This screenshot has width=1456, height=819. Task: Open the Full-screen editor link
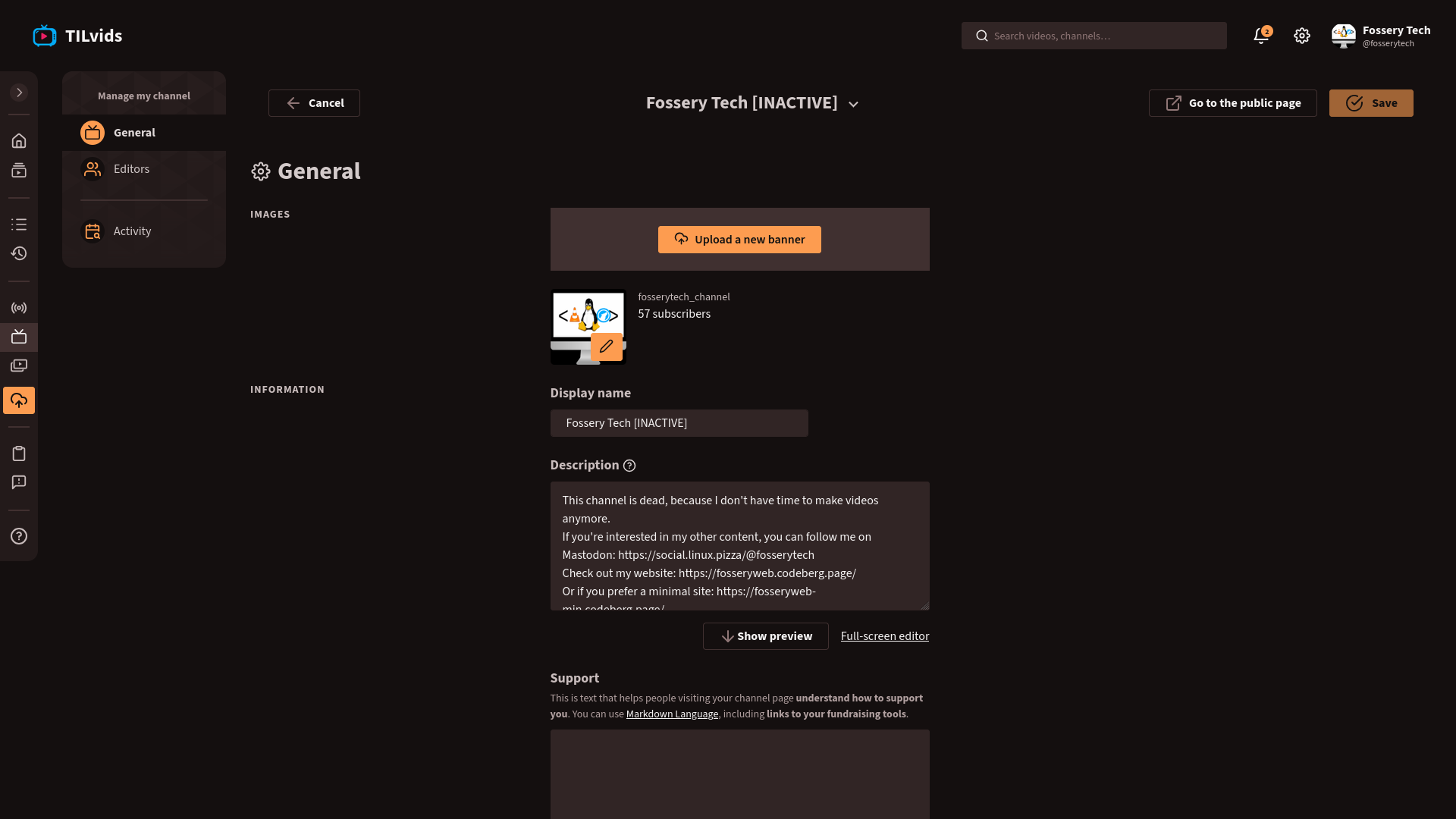[x=885, y=636]
